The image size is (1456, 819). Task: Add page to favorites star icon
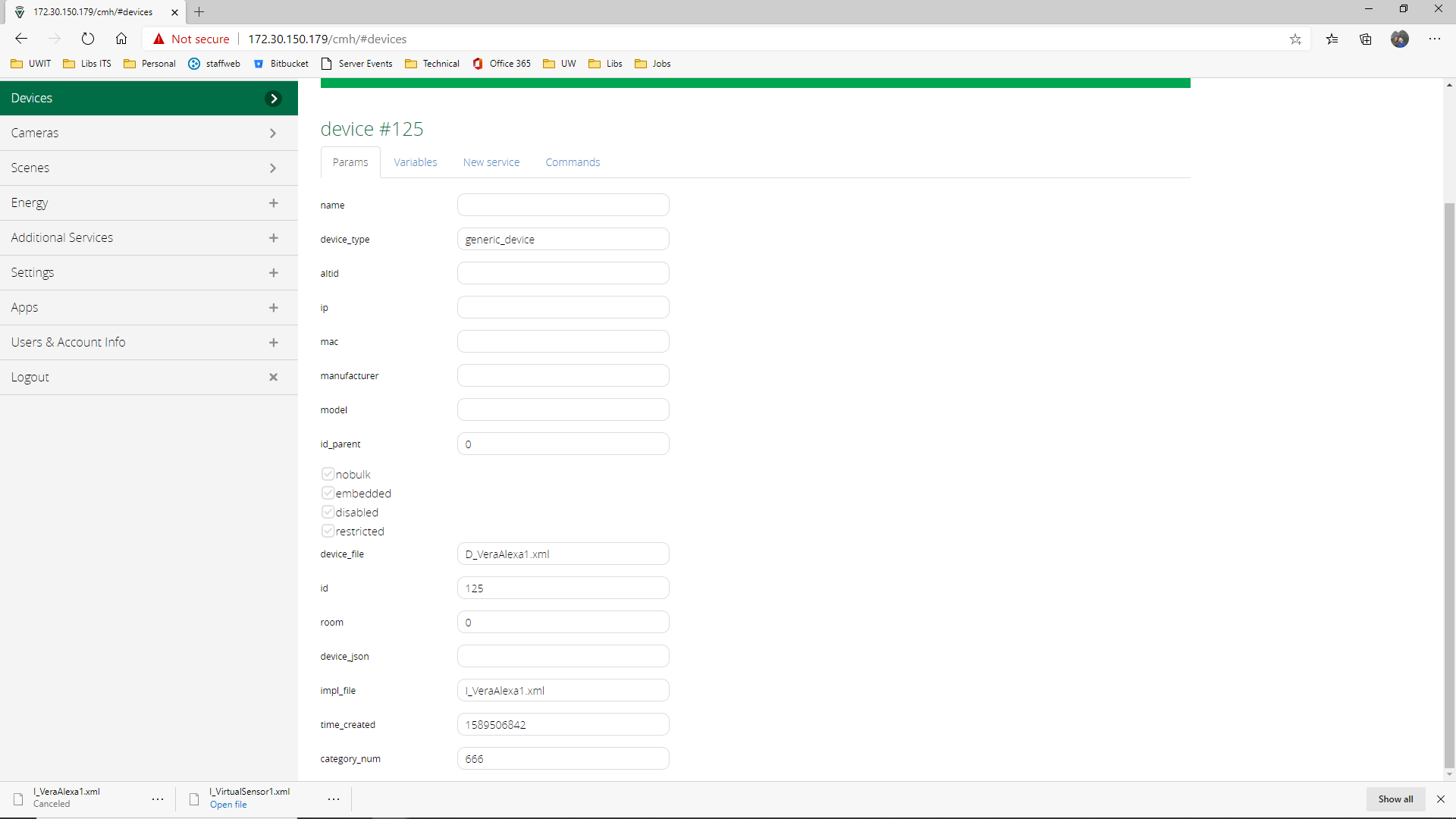click(1295, 39)
